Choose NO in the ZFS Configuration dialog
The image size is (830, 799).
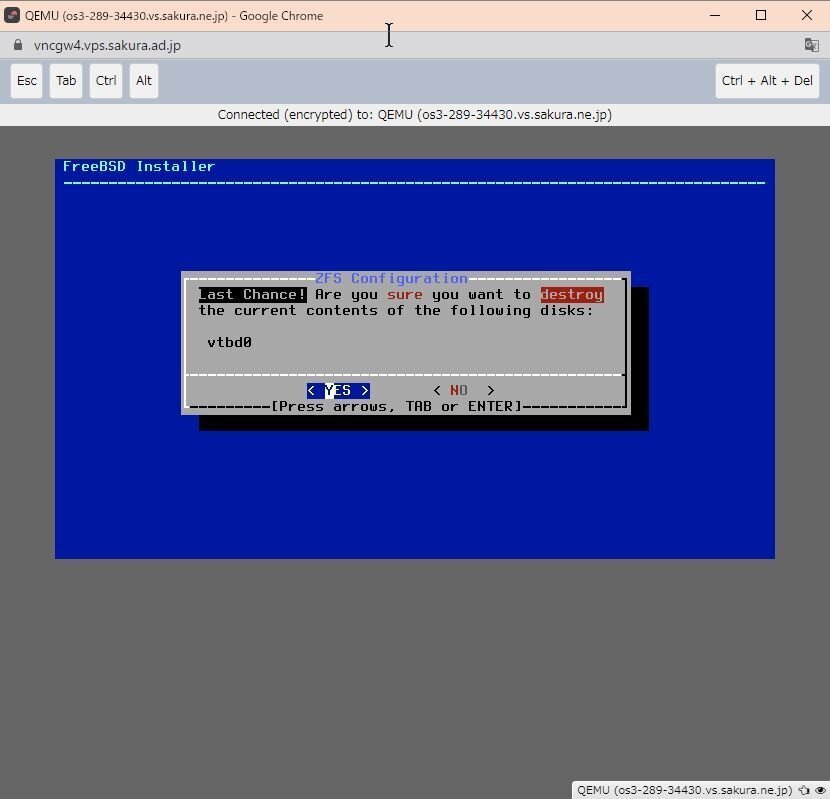click(x=464, y=391)
